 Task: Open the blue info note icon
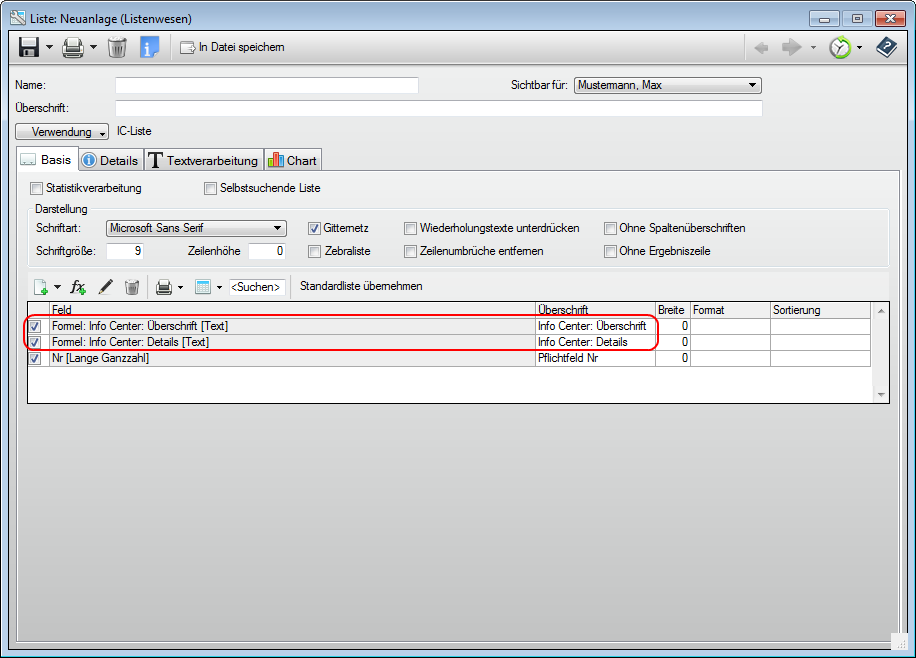coord(149,47)
